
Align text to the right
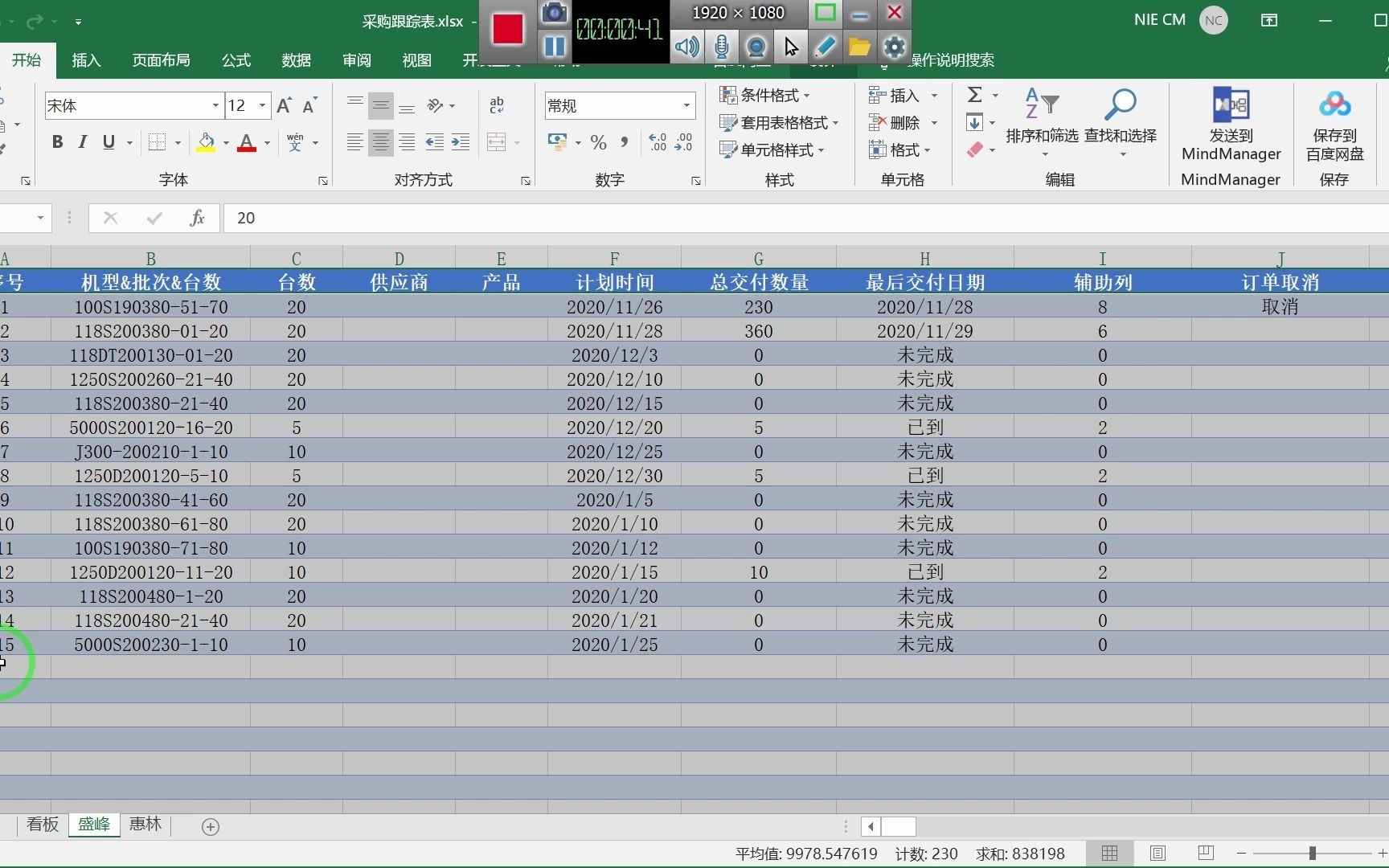click(408, 142)
